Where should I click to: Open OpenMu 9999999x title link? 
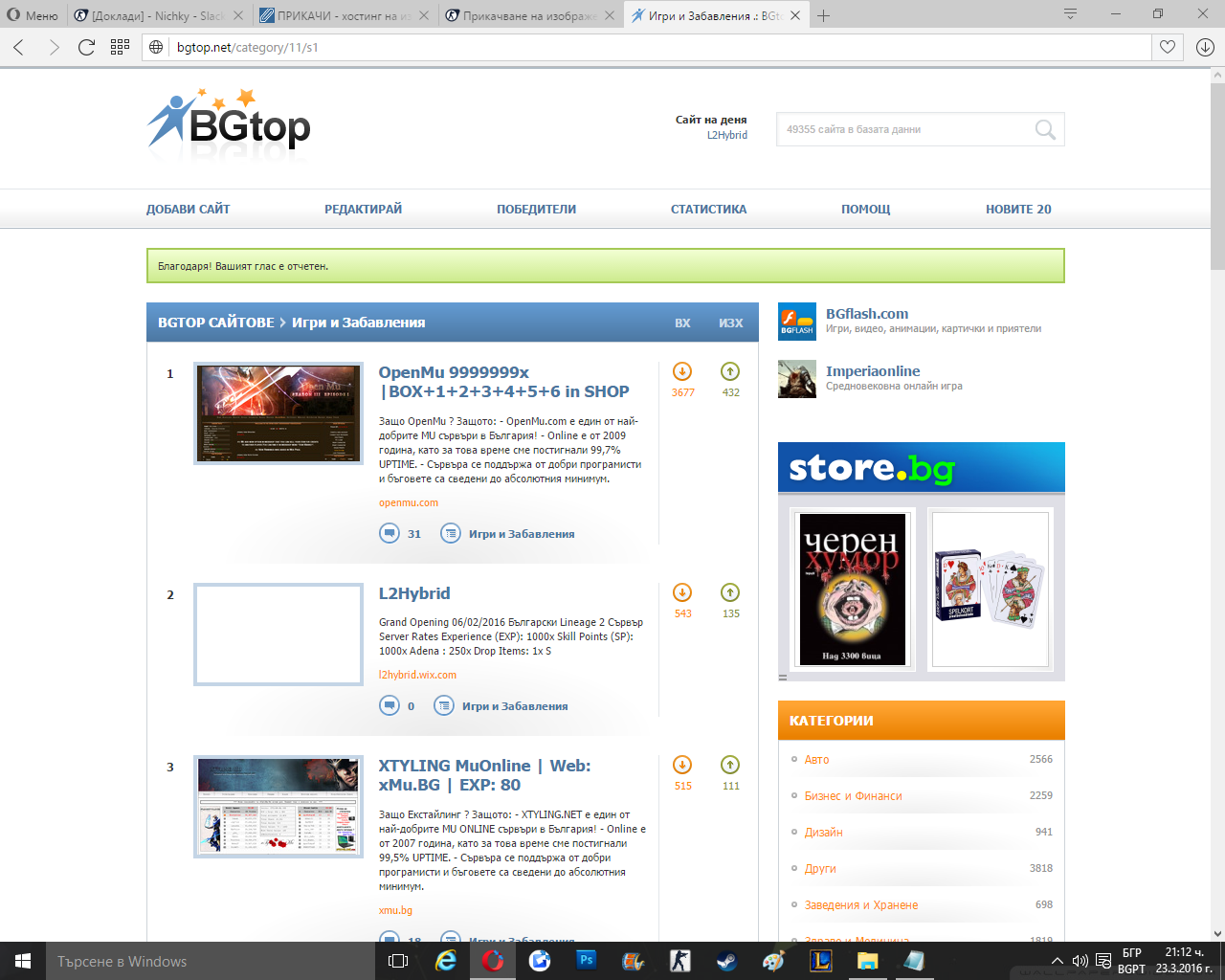503,382
